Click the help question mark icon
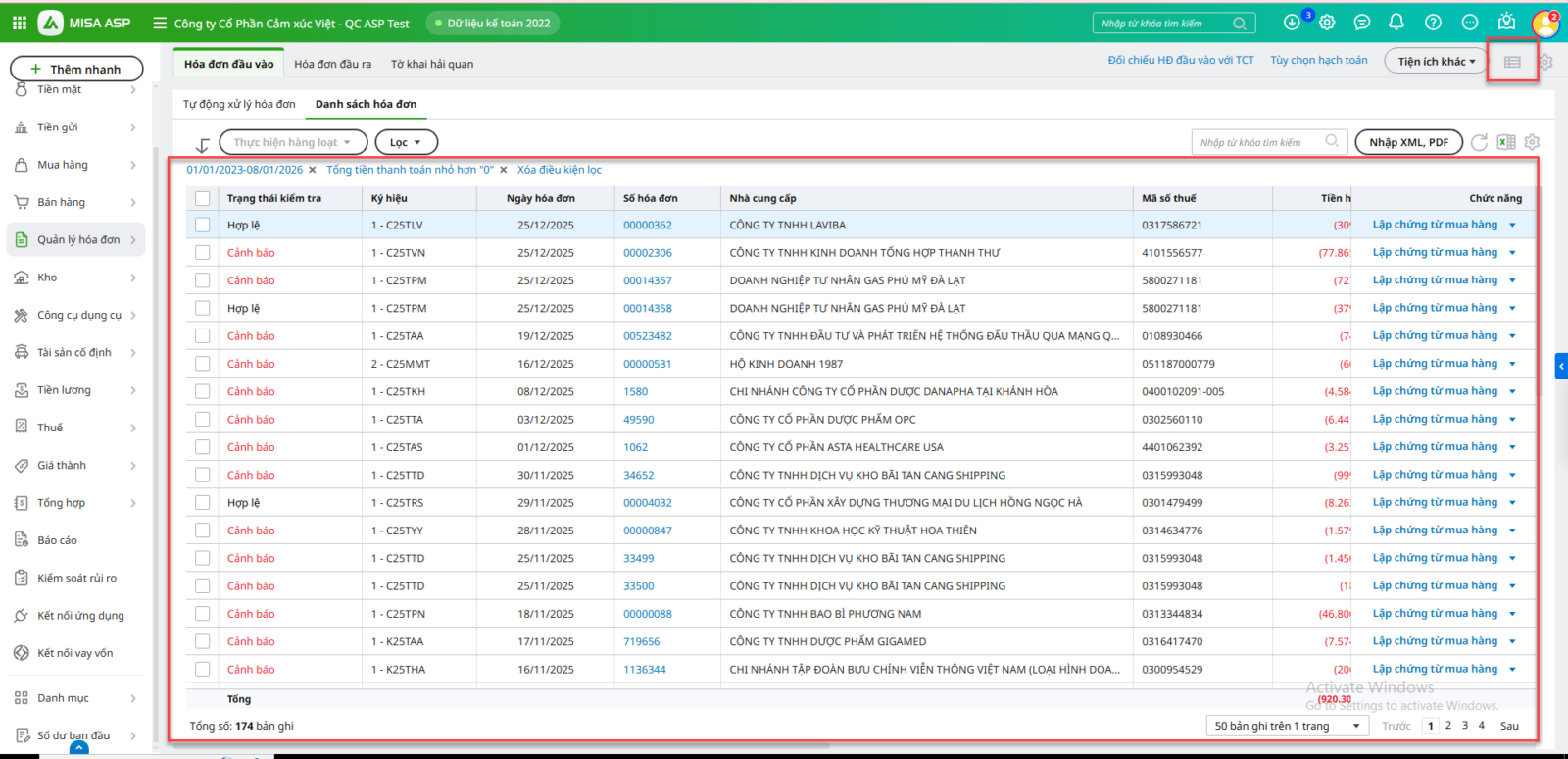 1433,23
